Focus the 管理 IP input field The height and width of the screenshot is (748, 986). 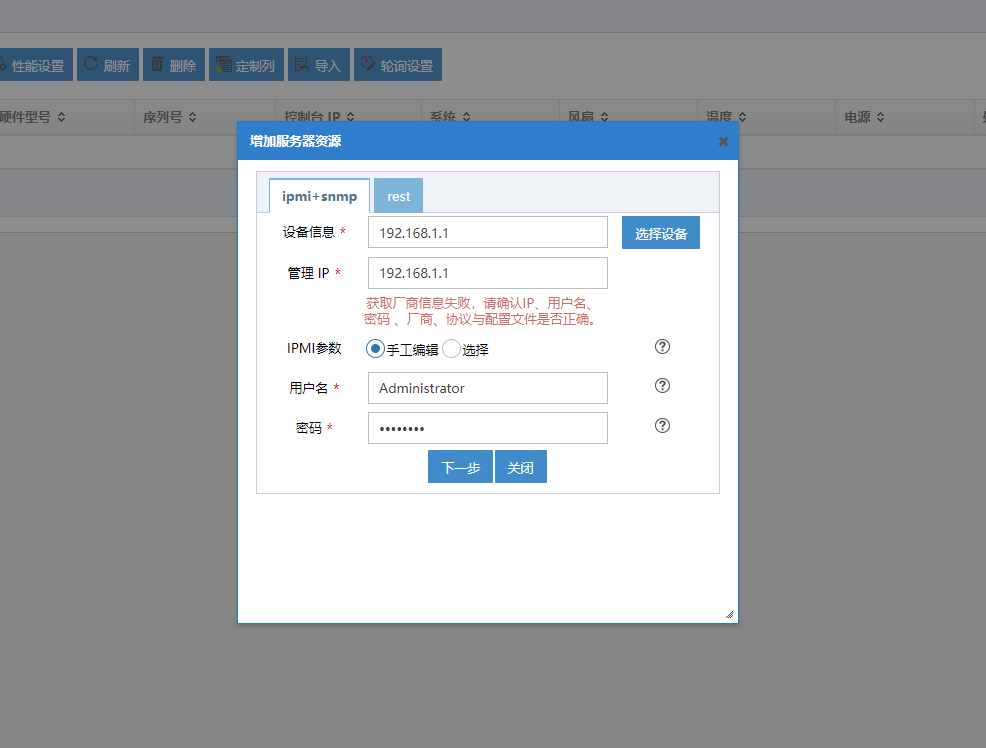tap(488, 273)
